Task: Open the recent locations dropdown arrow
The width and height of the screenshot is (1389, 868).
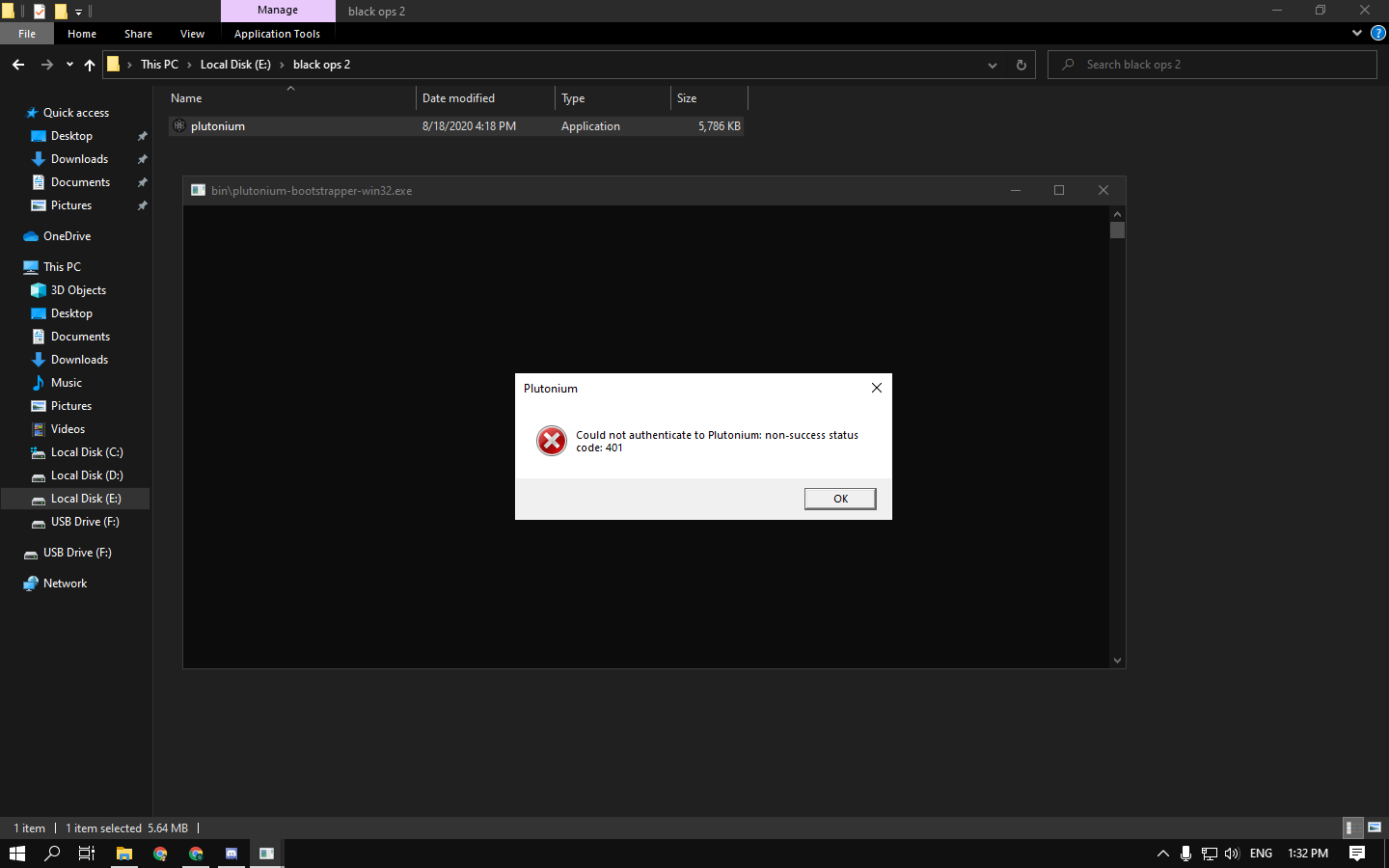Action: point(69,65)
